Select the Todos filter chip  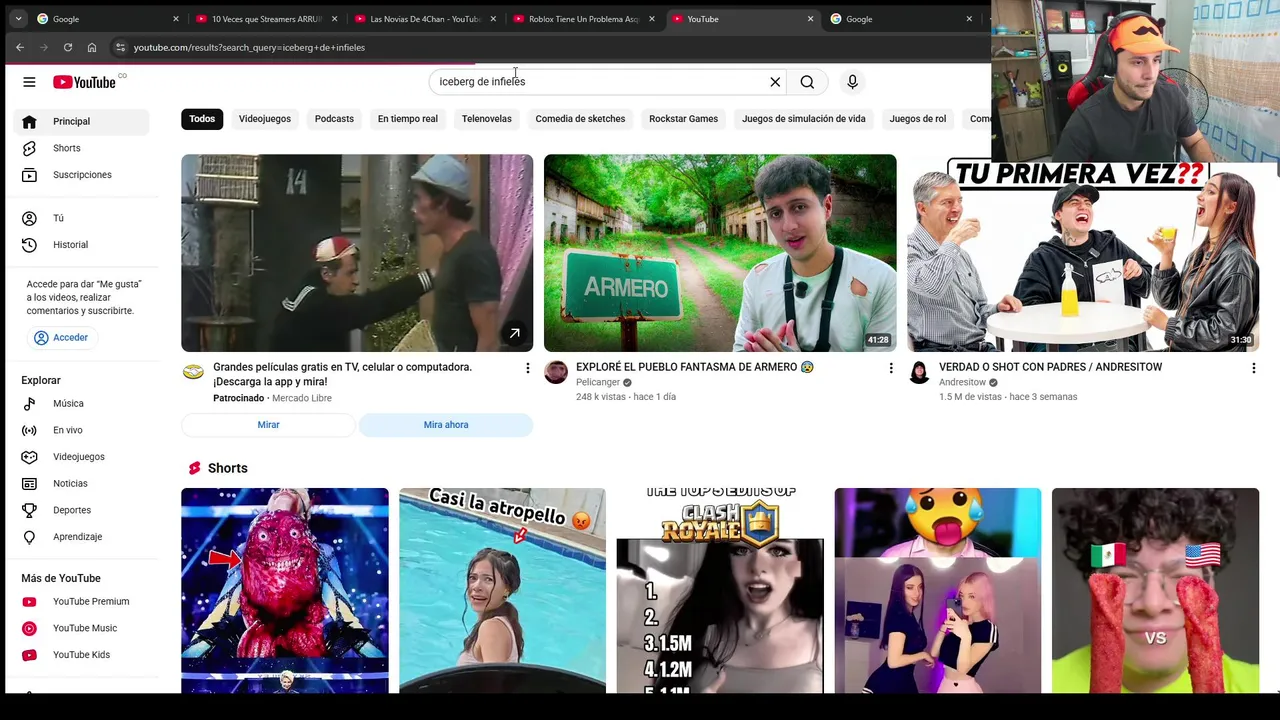(x=202, y=119)
